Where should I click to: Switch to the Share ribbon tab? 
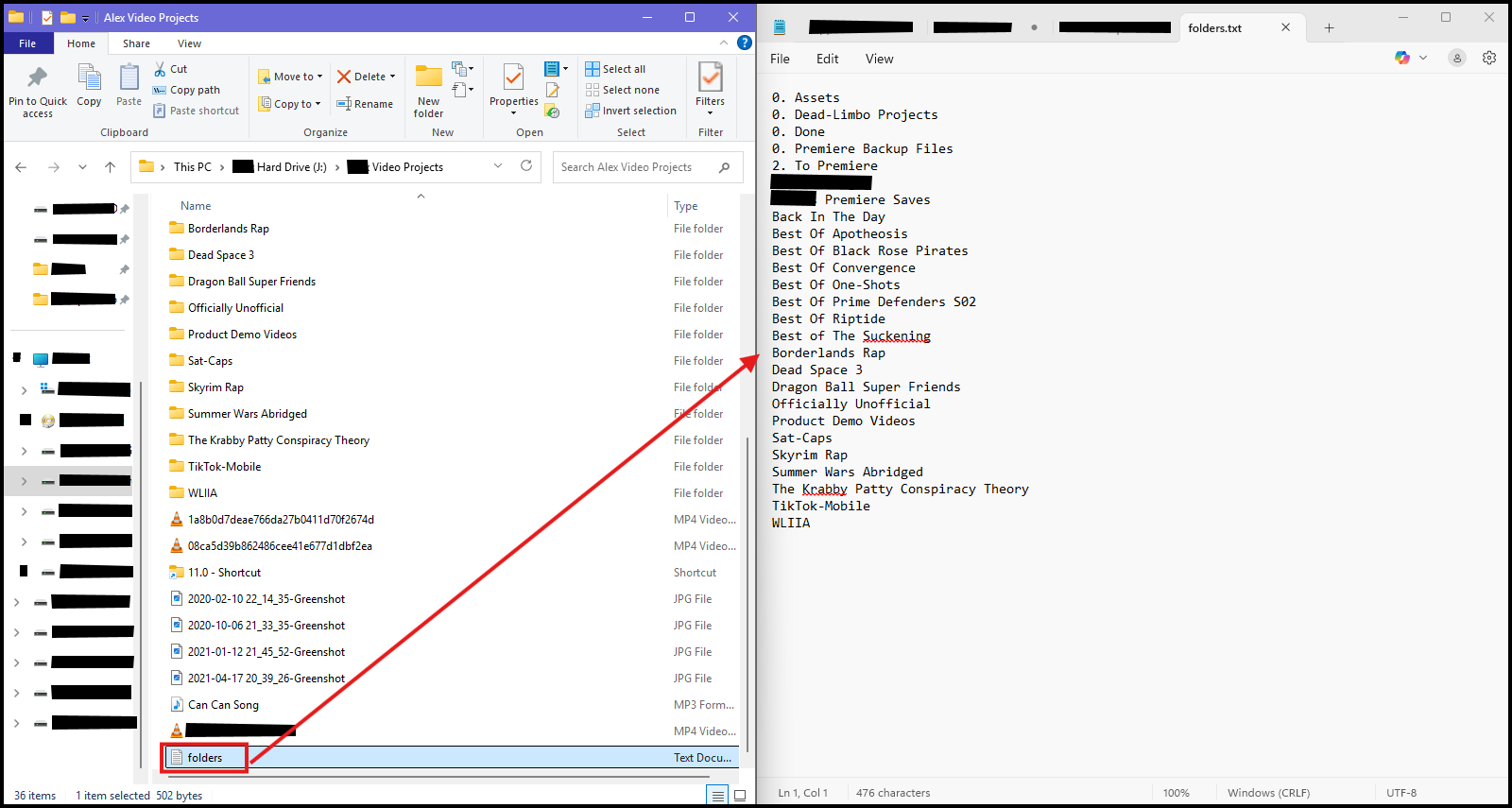click(x=136, y=43)
